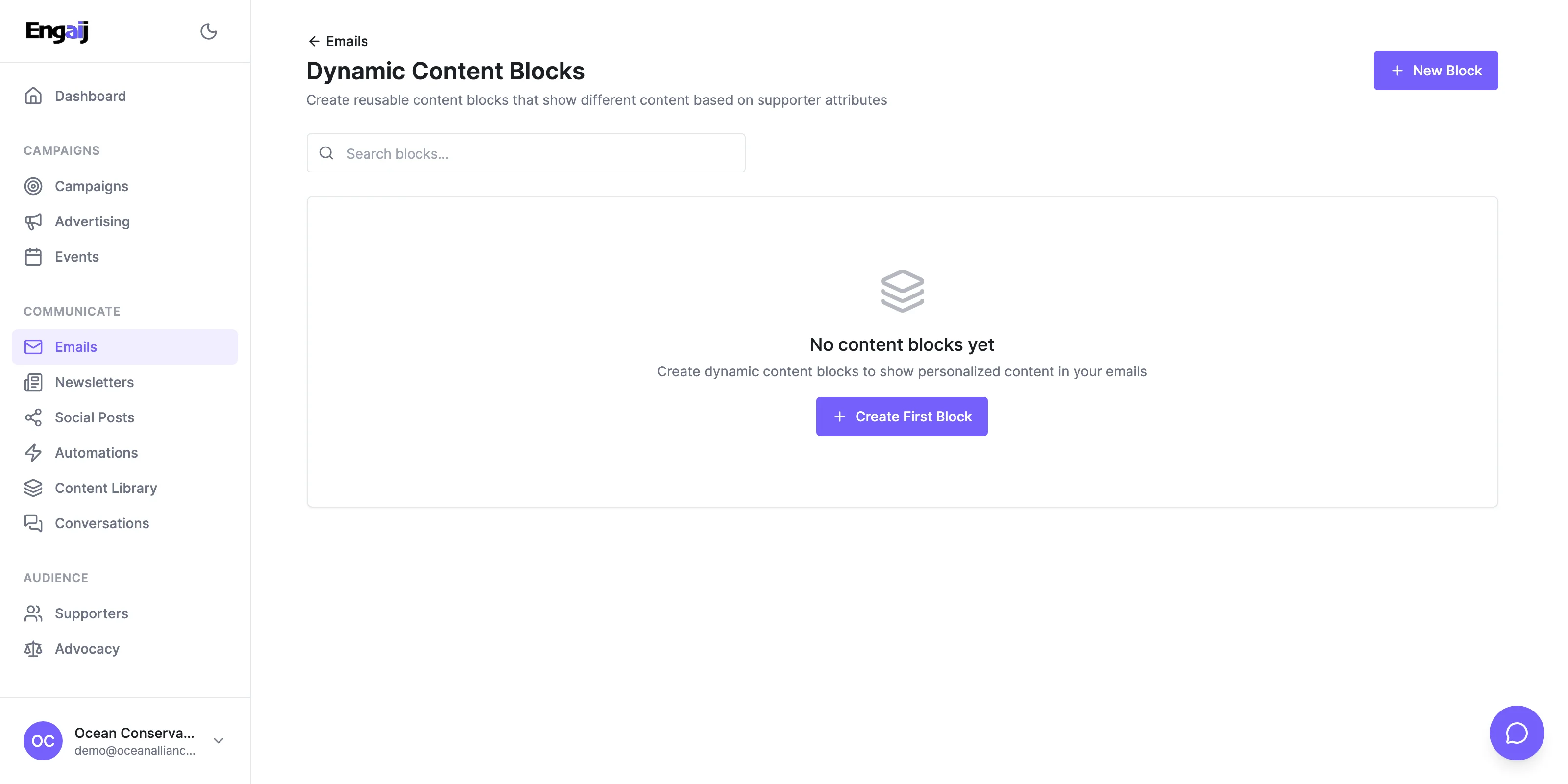Click the Automations lightning bolt icon
This screenshot has width=1568, height=784.
coord(33,453)
